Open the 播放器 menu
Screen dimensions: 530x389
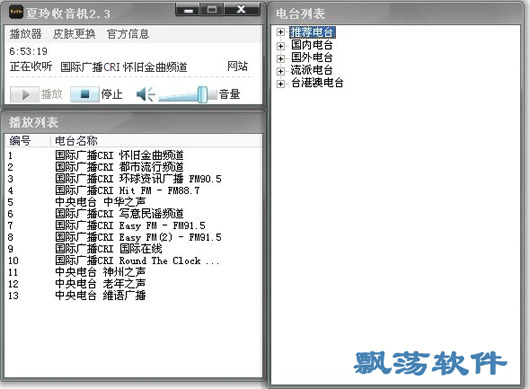[x=26, y=34]
